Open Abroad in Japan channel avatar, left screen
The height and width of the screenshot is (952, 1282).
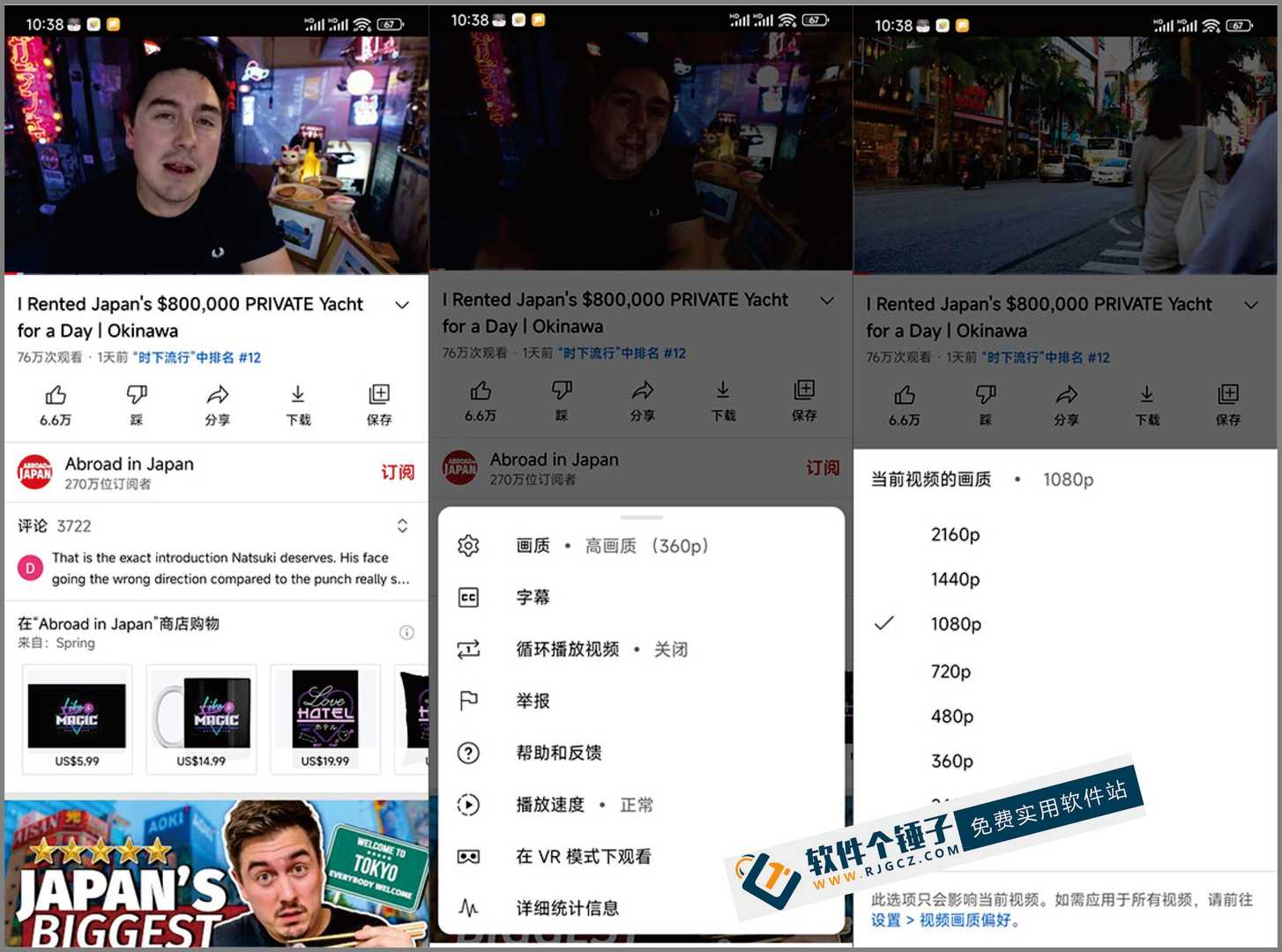click(x=35, y=472)
